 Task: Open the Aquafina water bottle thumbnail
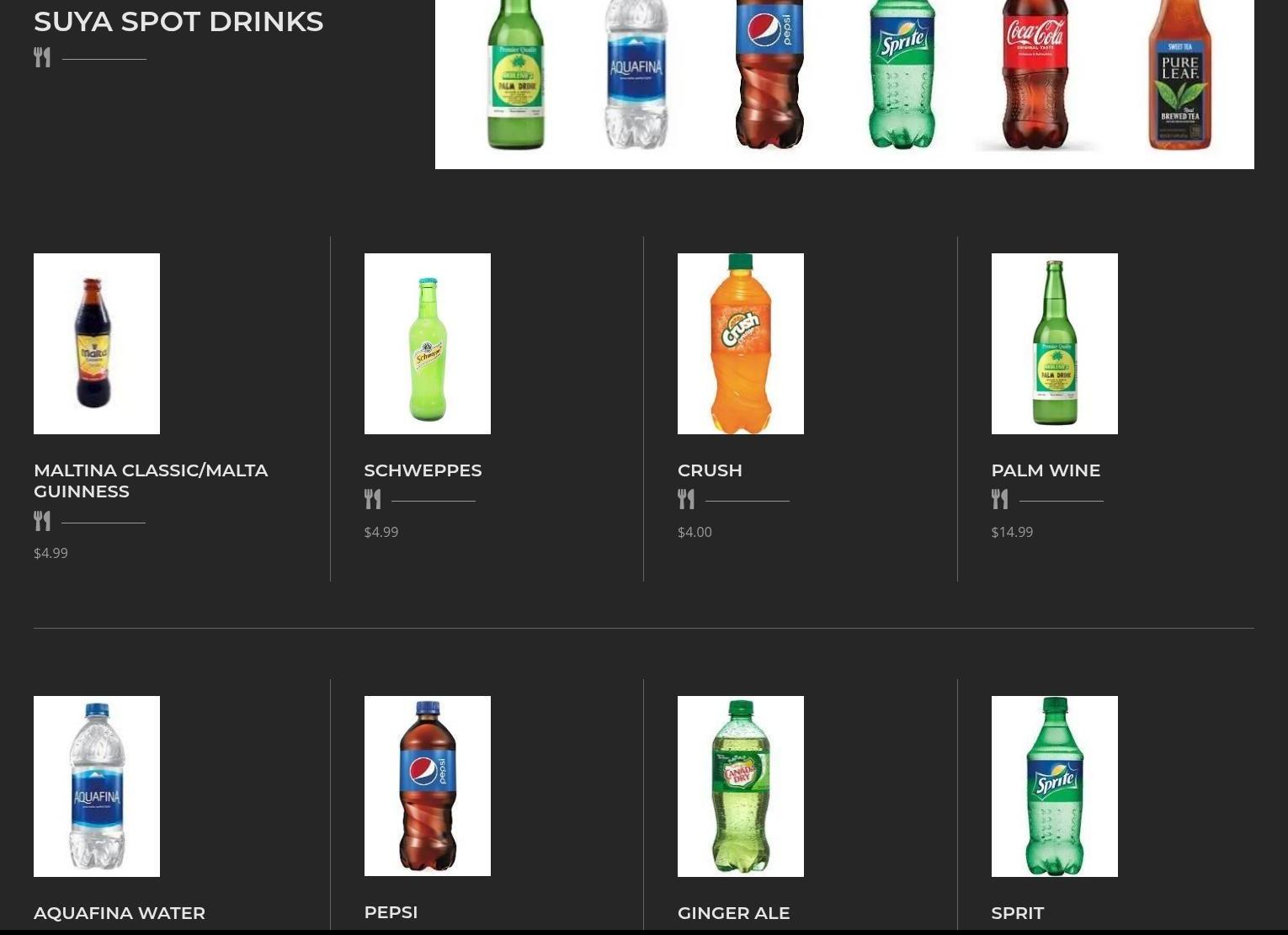97,786
